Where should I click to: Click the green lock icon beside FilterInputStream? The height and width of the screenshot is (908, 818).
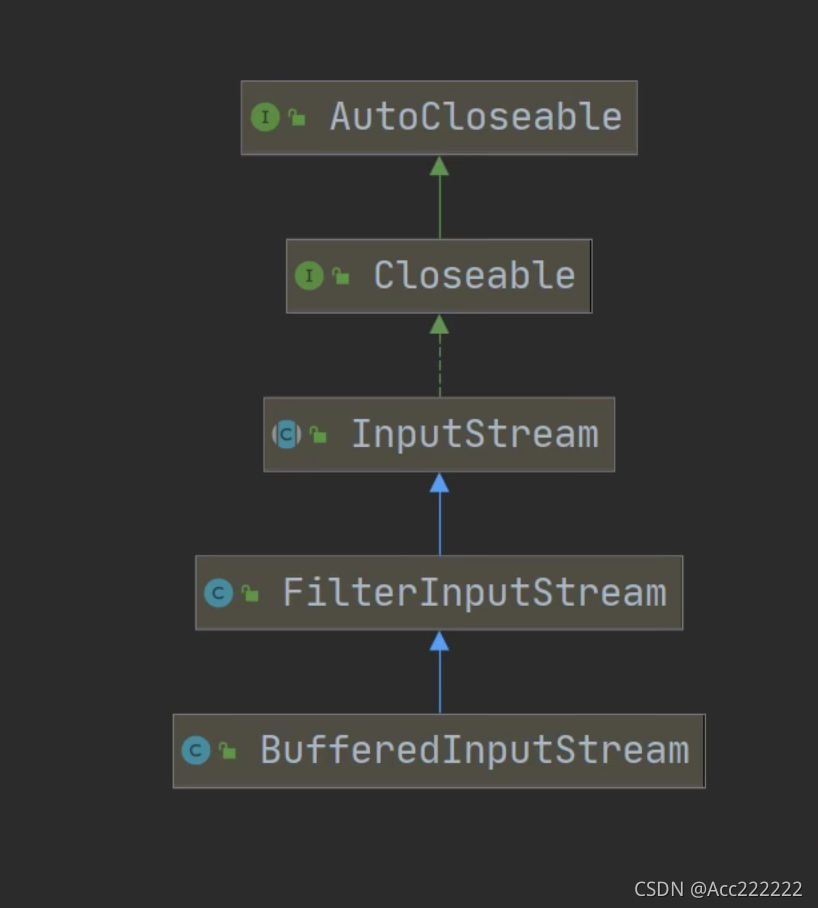[250, 593]
